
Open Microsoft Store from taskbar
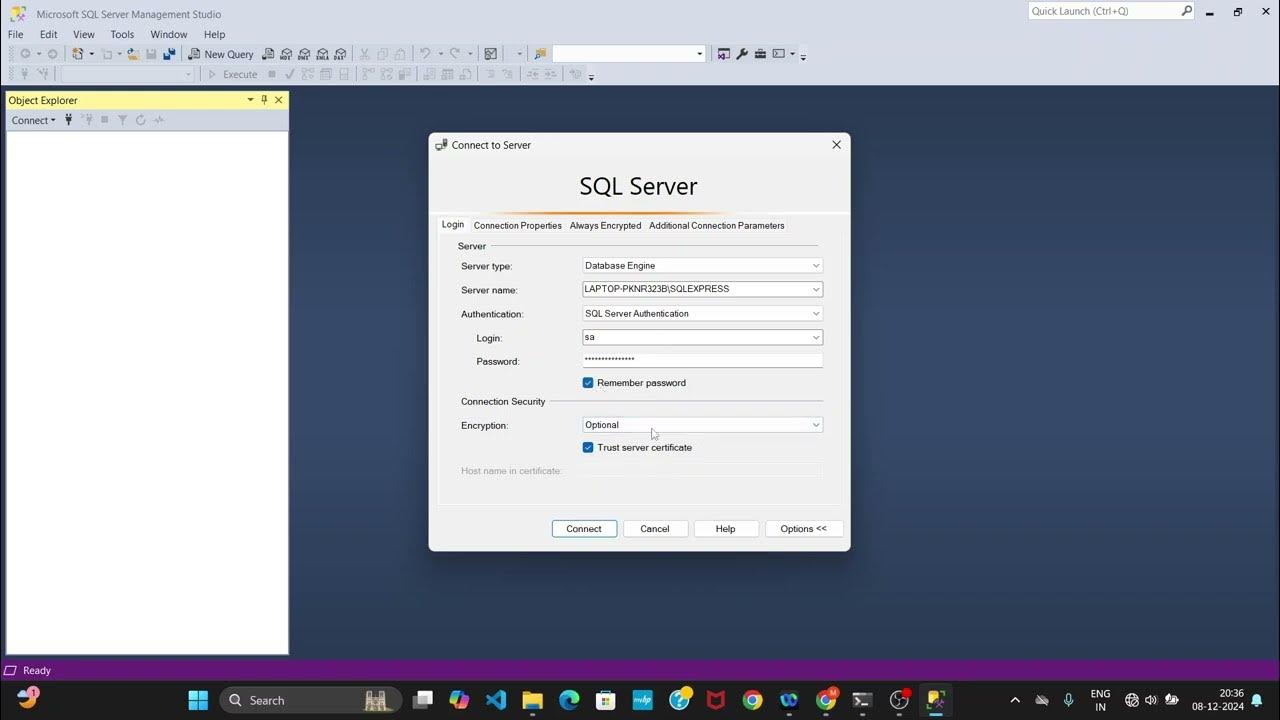click(x=605, y=700)
